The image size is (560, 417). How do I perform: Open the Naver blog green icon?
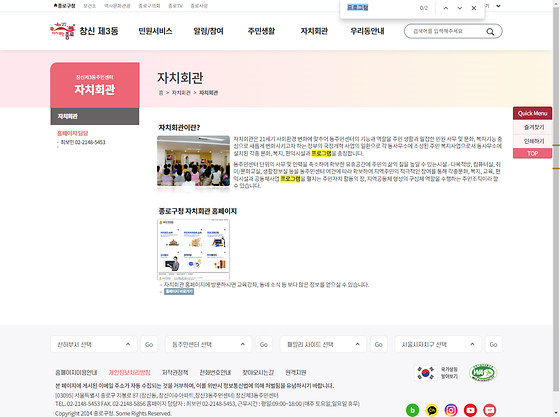[x=412, y=410]
